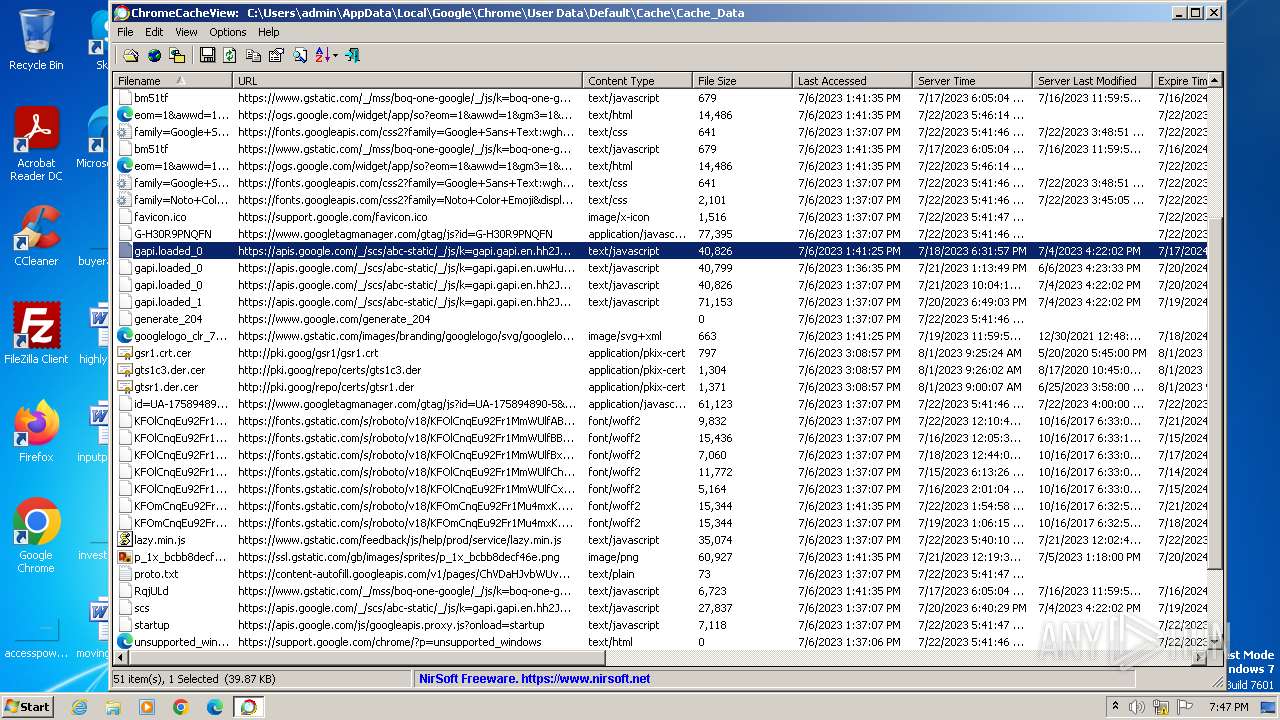Viewport: 1280px width, 720px height.
Task: Select the lazy.min.js row
Action: 661,540
